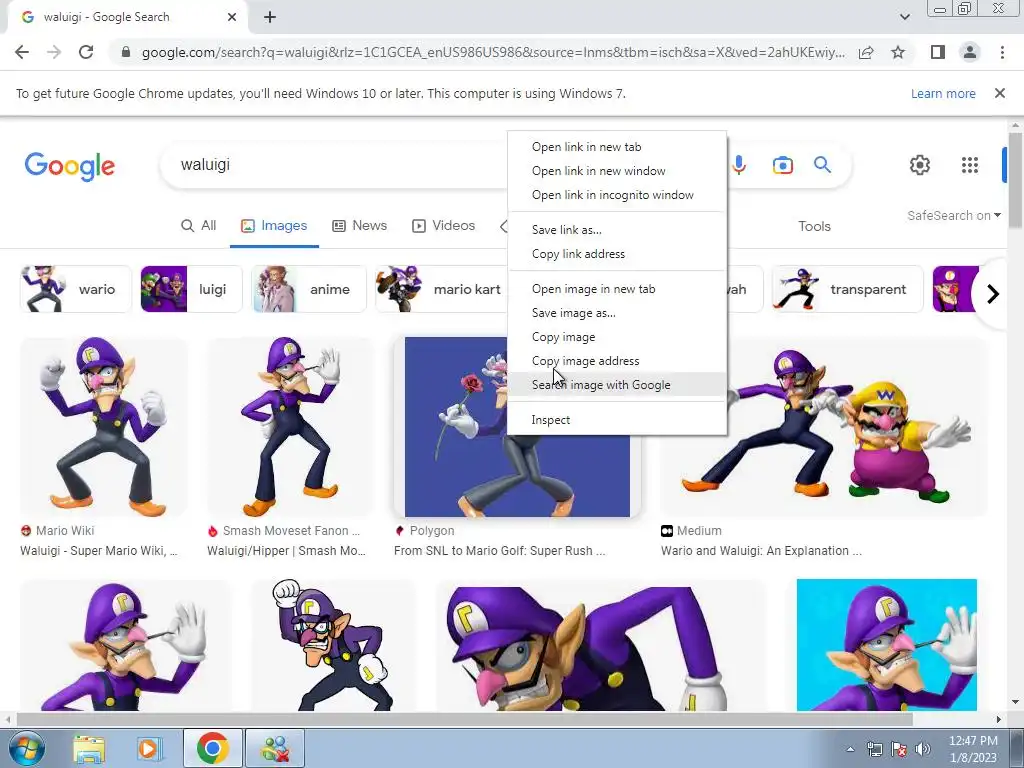Choose Open link in new tab
1024x768 pixels.
pyautogui.click(x=617, y=147)
